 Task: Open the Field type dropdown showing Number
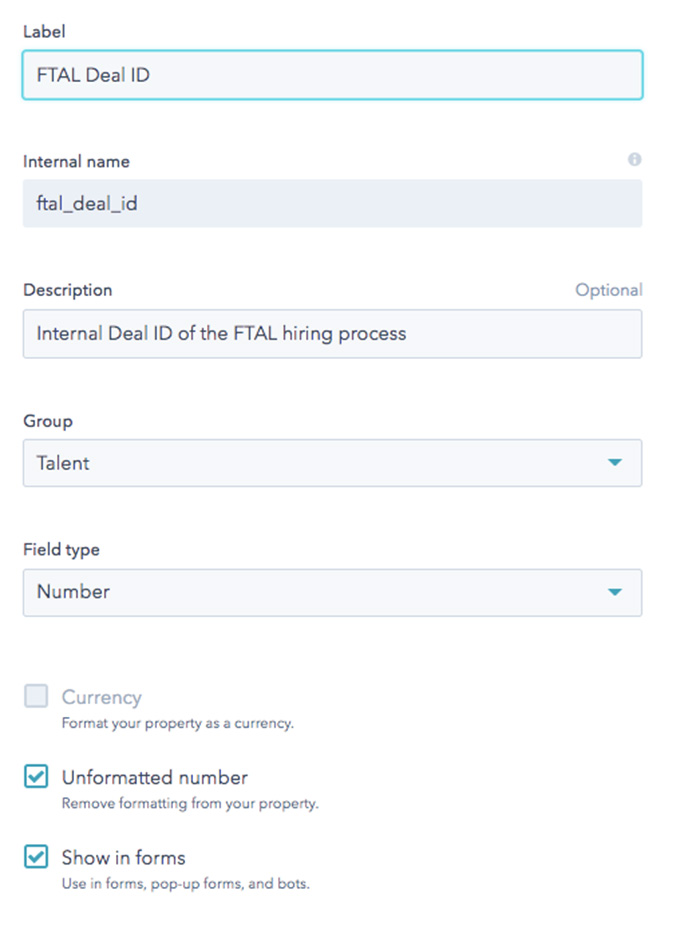click(x=332, y=593)
